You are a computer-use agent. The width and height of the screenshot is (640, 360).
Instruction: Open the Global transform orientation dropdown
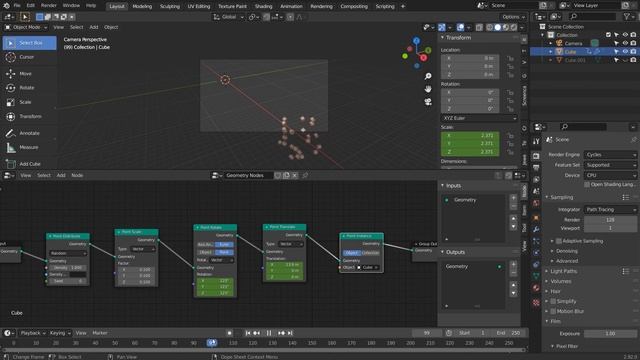point(229,17)
